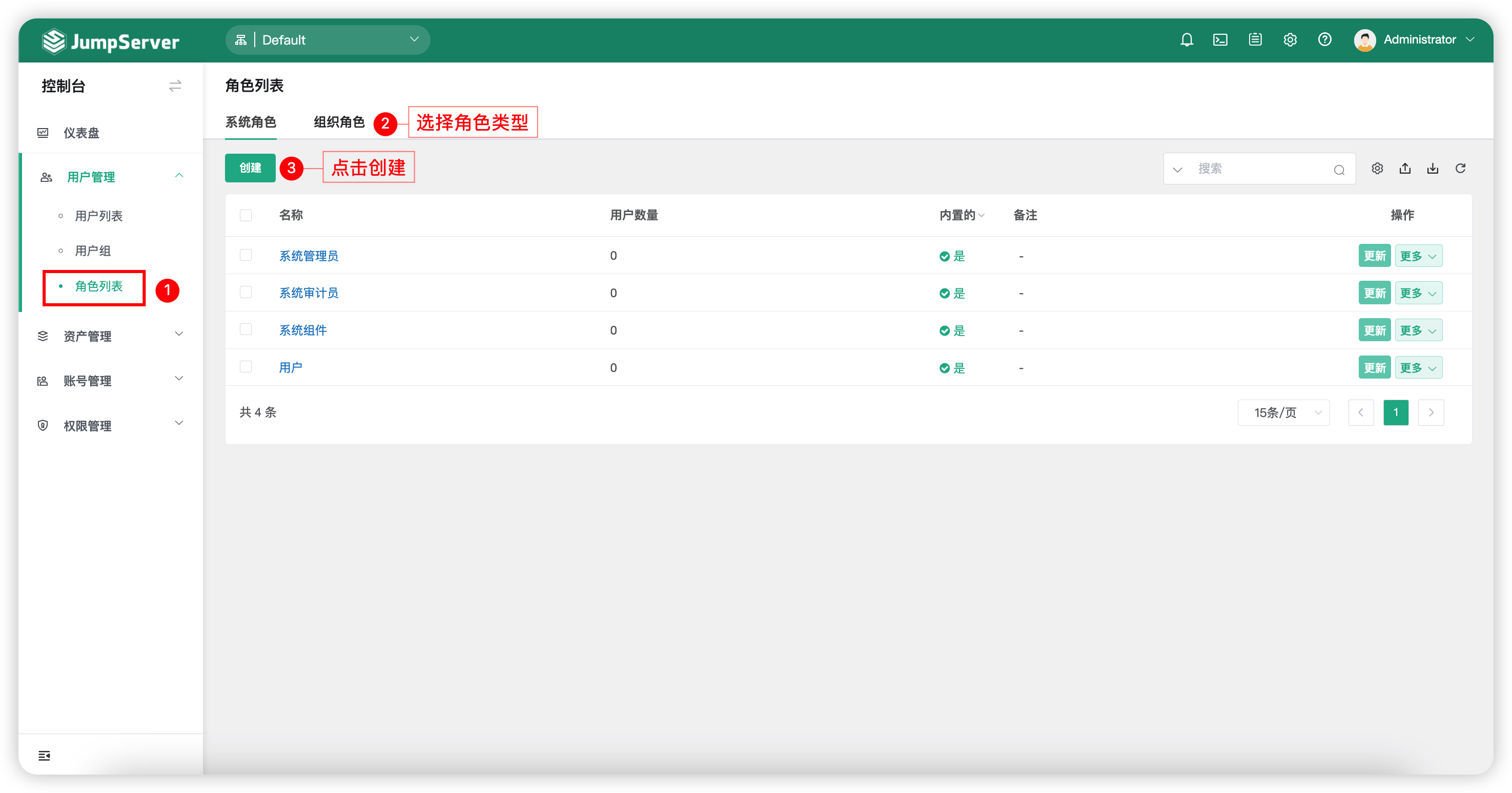Open system settings gear in header
Screen dimensions: 1512x793
(1290, 40)
